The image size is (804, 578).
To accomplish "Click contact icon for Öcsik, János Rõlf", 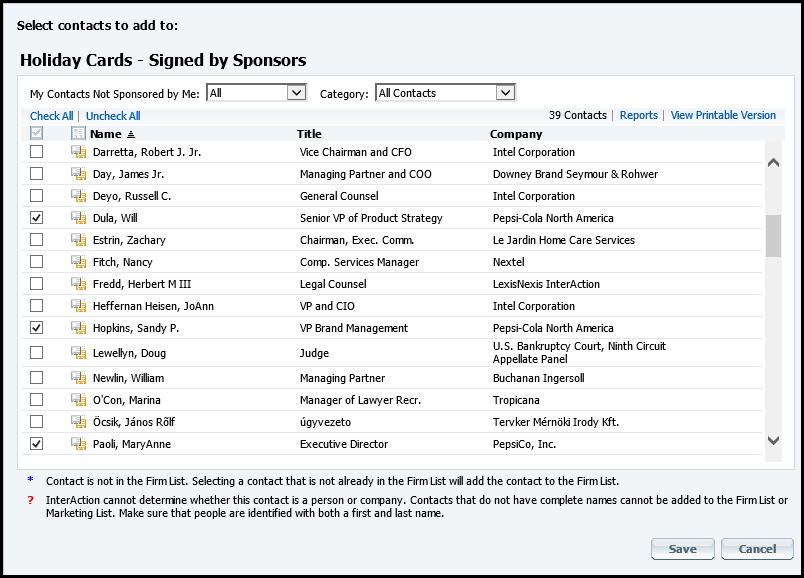I will (78, 422).
